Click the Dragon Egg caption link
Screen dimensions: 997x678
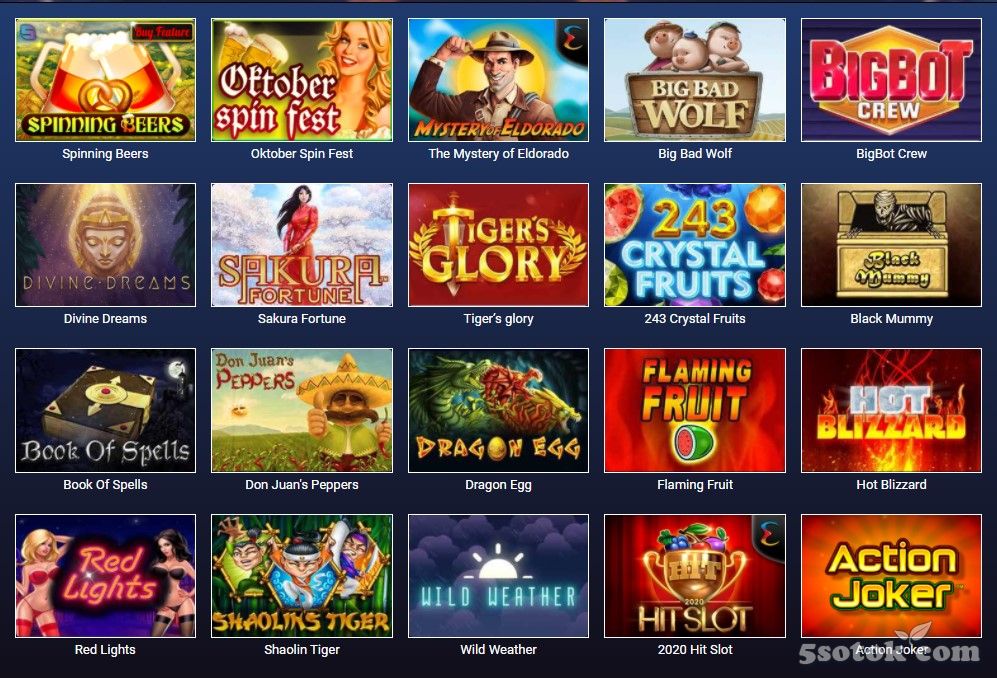coord(498,485)
